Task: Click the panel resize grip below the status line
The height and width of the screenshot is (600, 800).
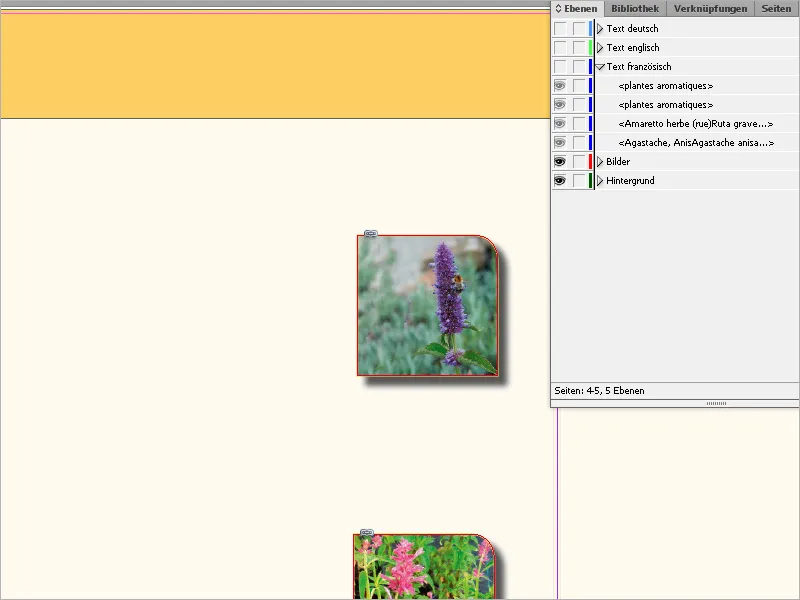Action: click(716, 404)
